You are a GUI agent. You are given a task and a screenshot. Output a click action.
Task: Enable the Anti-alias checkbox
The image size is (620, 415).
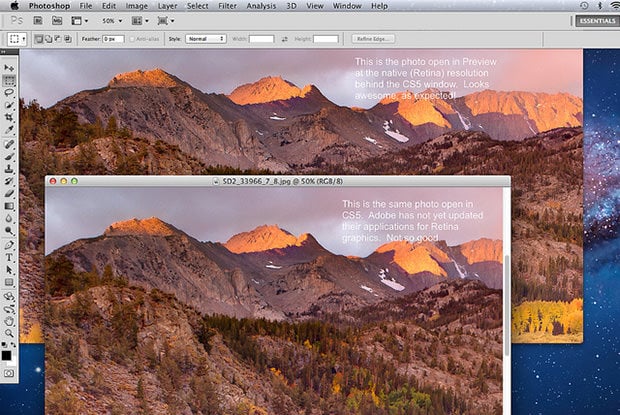132,39
